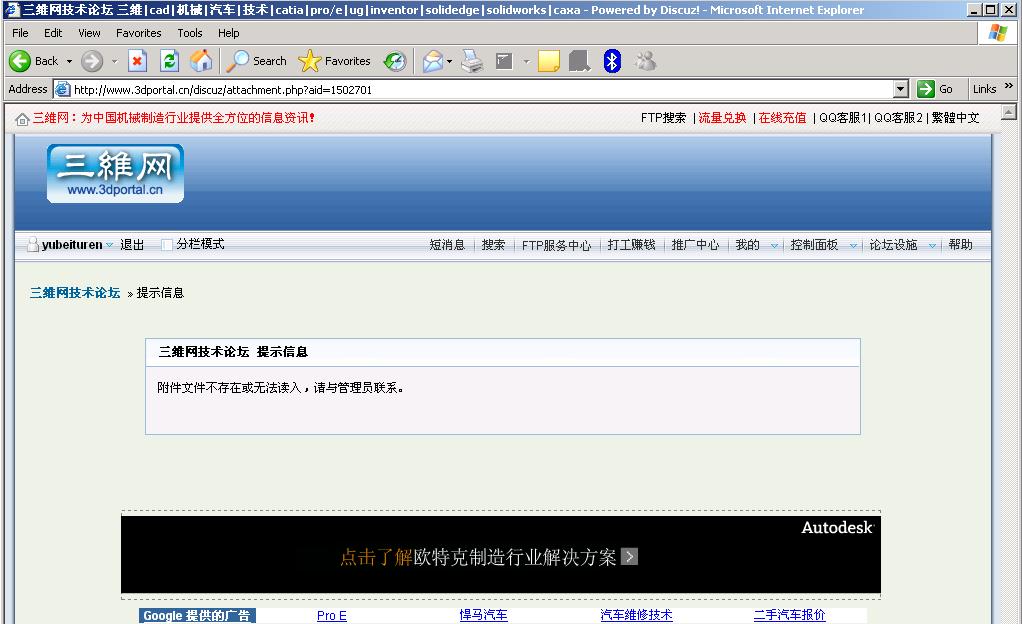
Task: Open Search magnifier toolbar button
Action: click(256, 61)
